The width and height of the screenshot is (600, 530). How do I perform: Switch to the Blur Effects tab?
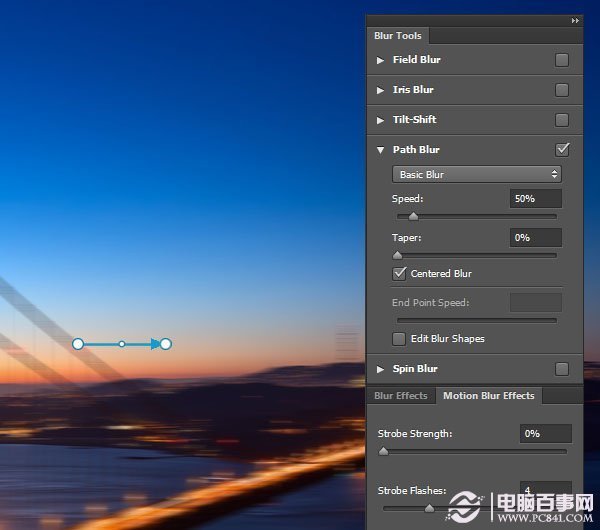401,396
